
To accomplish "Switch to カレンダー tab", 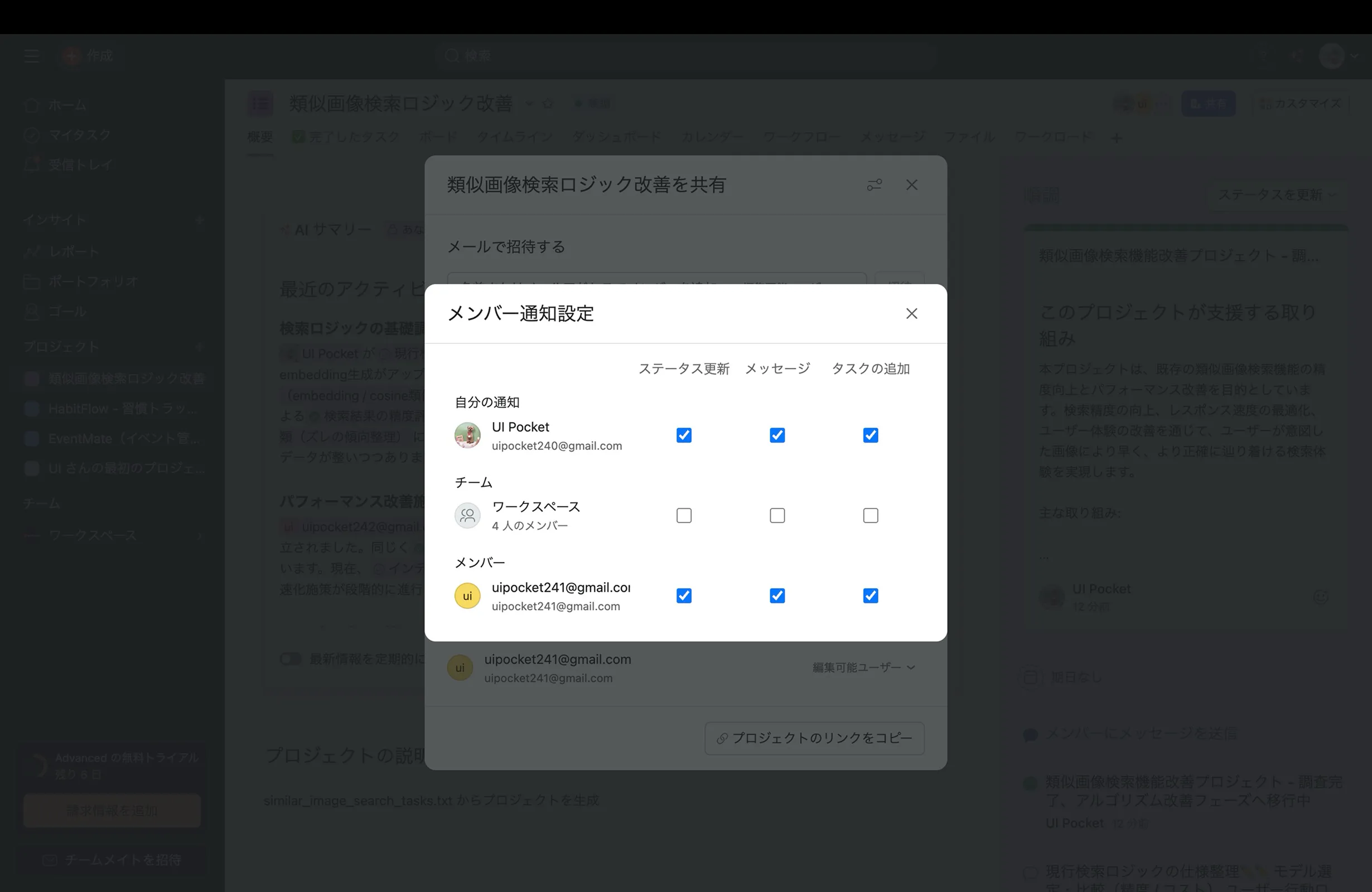I will click(x=713, y=137).
